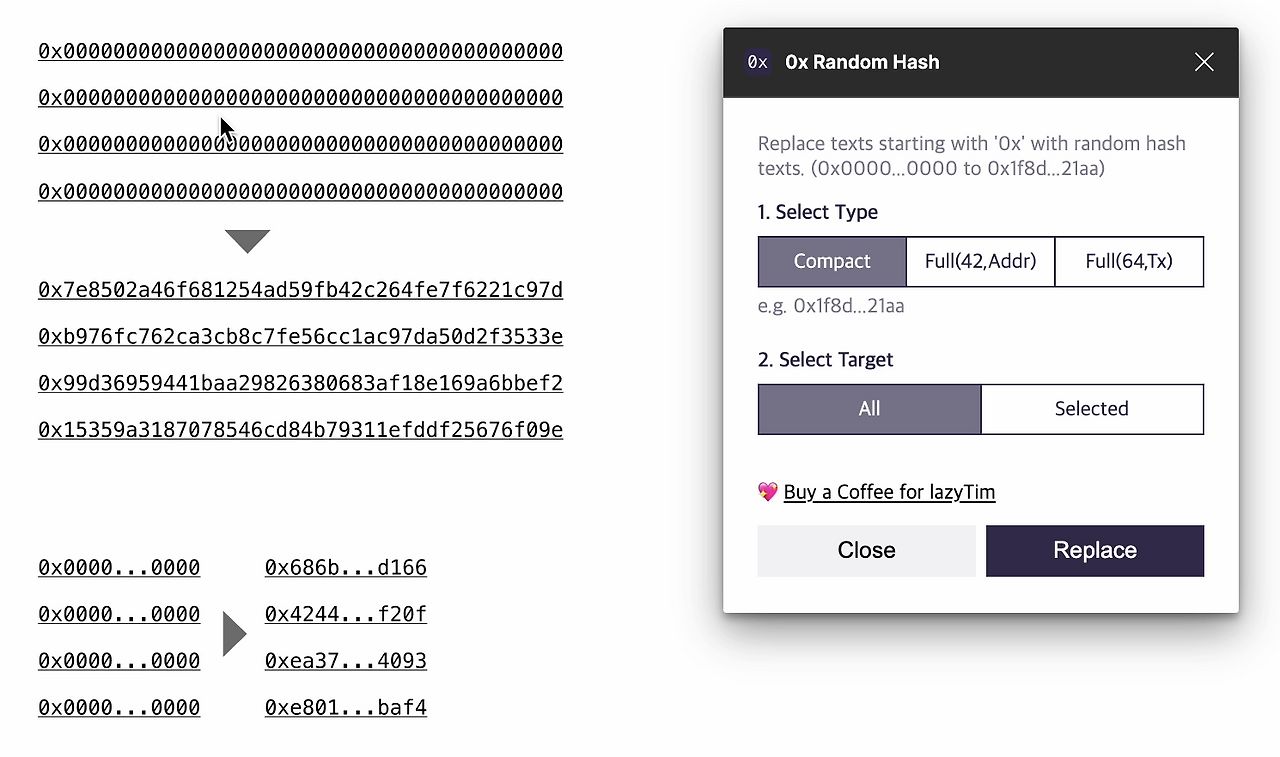1280x757 pixels.
Task: Select the hash starting with 0xb976fc76
Action: click(x=300, y=337)
